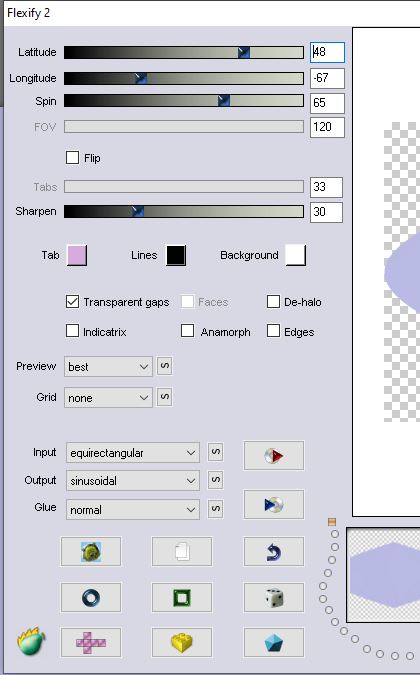420x675 pixels.
Task: Open the Preview quality dropdown
Action: [x=108, y=367]
